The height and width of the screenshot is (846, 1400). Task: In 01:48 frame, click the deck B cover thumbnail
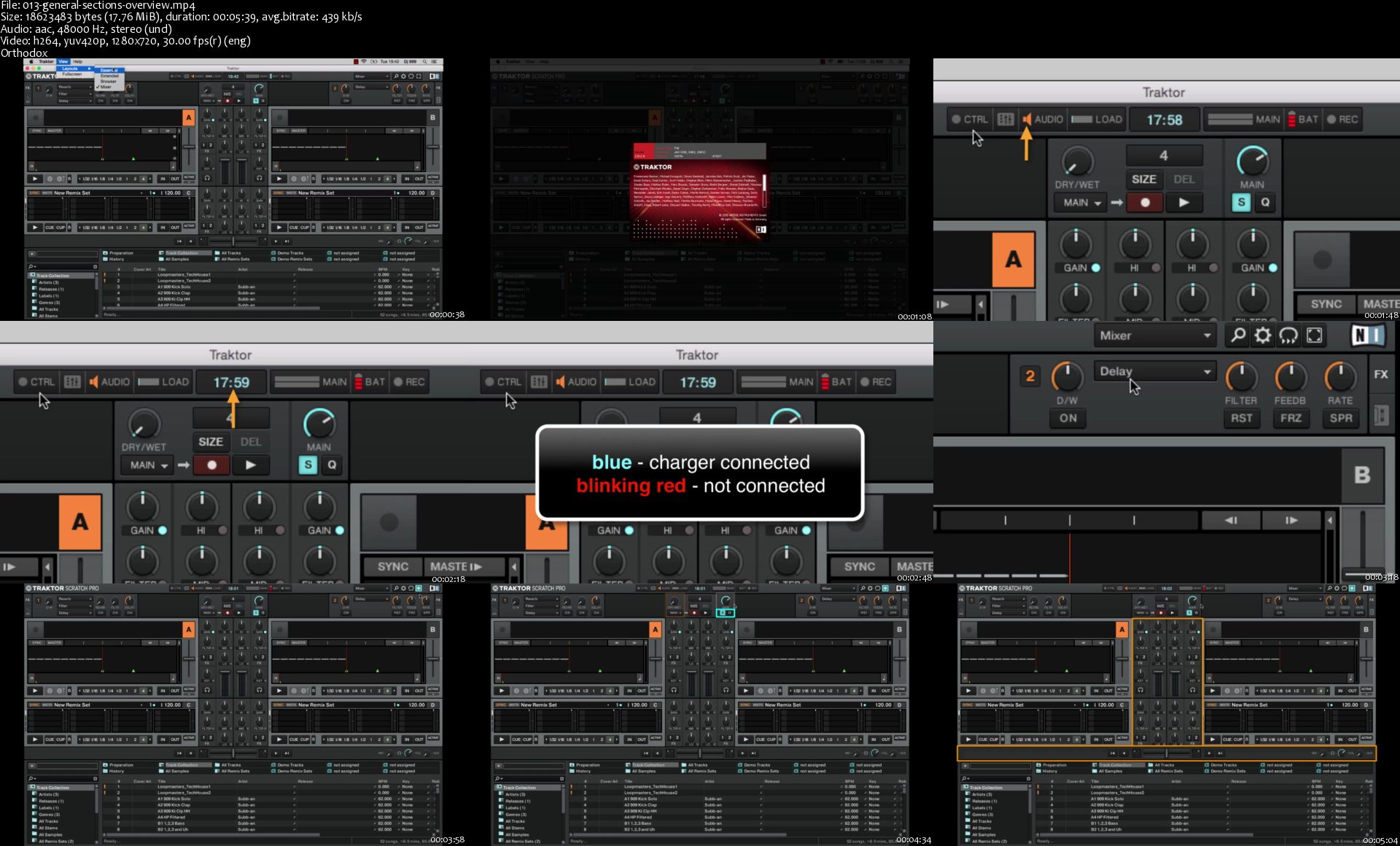(1323, 259)
